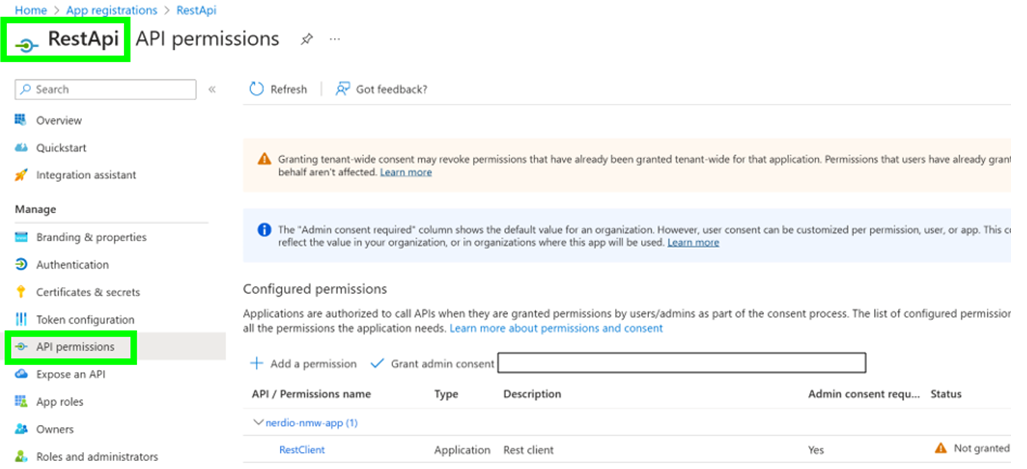Click Add a permission label
The width and height of the screenshot is (1027, 469).
click(313, 364)
